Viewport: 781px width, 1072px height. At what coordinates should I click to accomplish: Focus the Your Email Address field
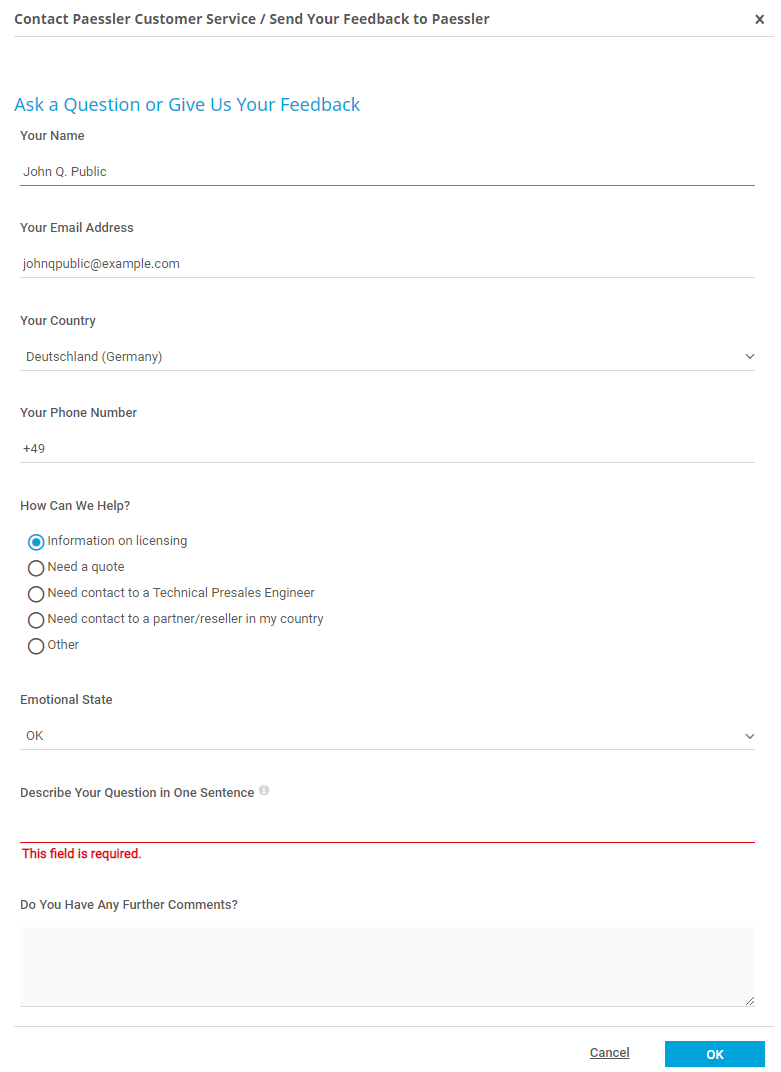(387, 264)
